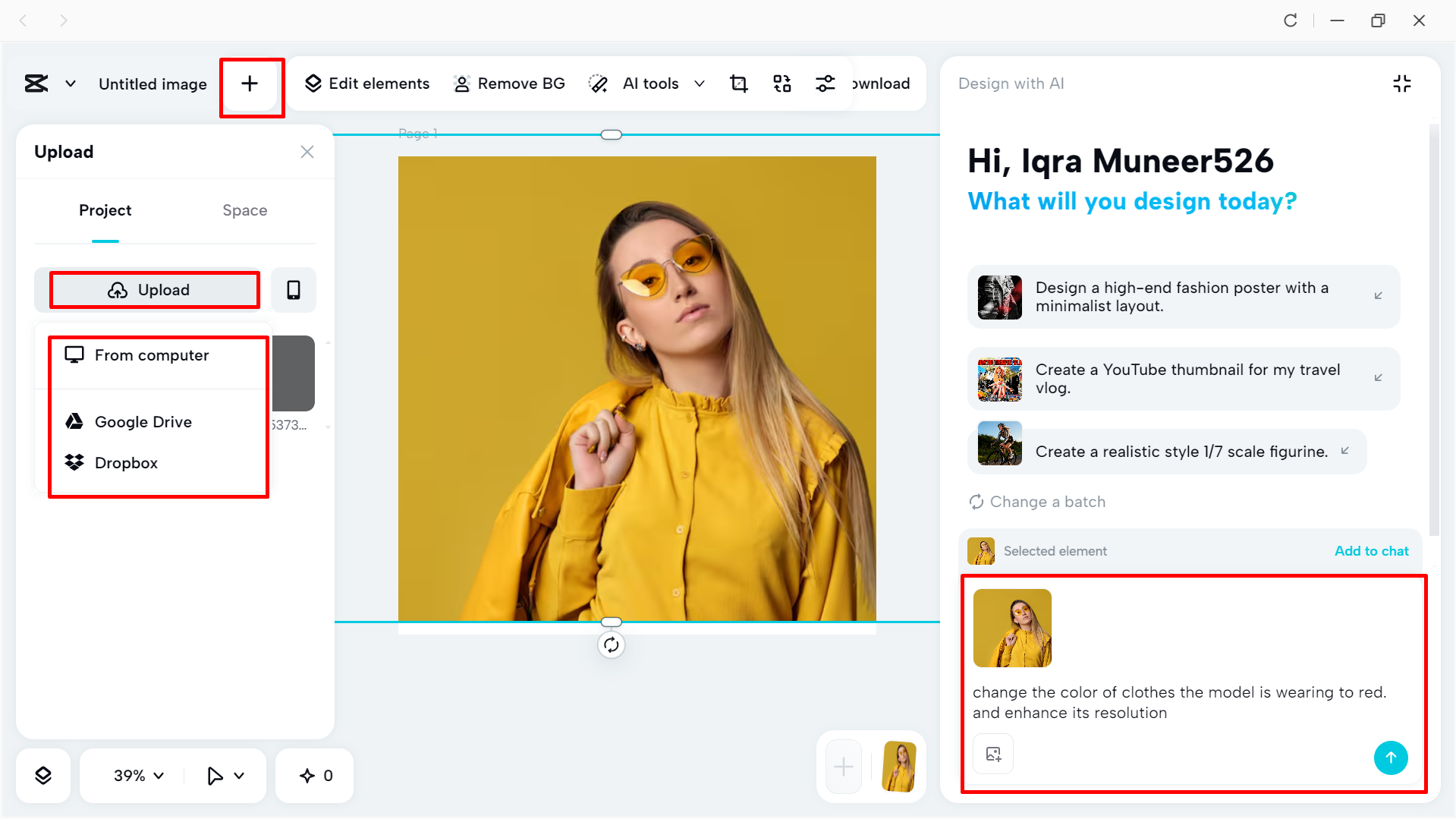
Task: Add a new page with plus button
Action: [844, 767]
